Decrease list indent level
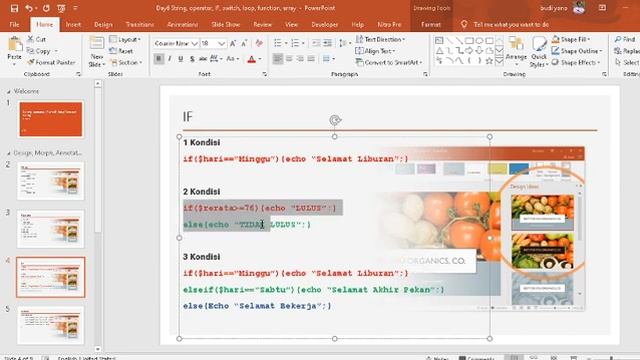The height and width of the screenshot is (360, 640). 316,43
